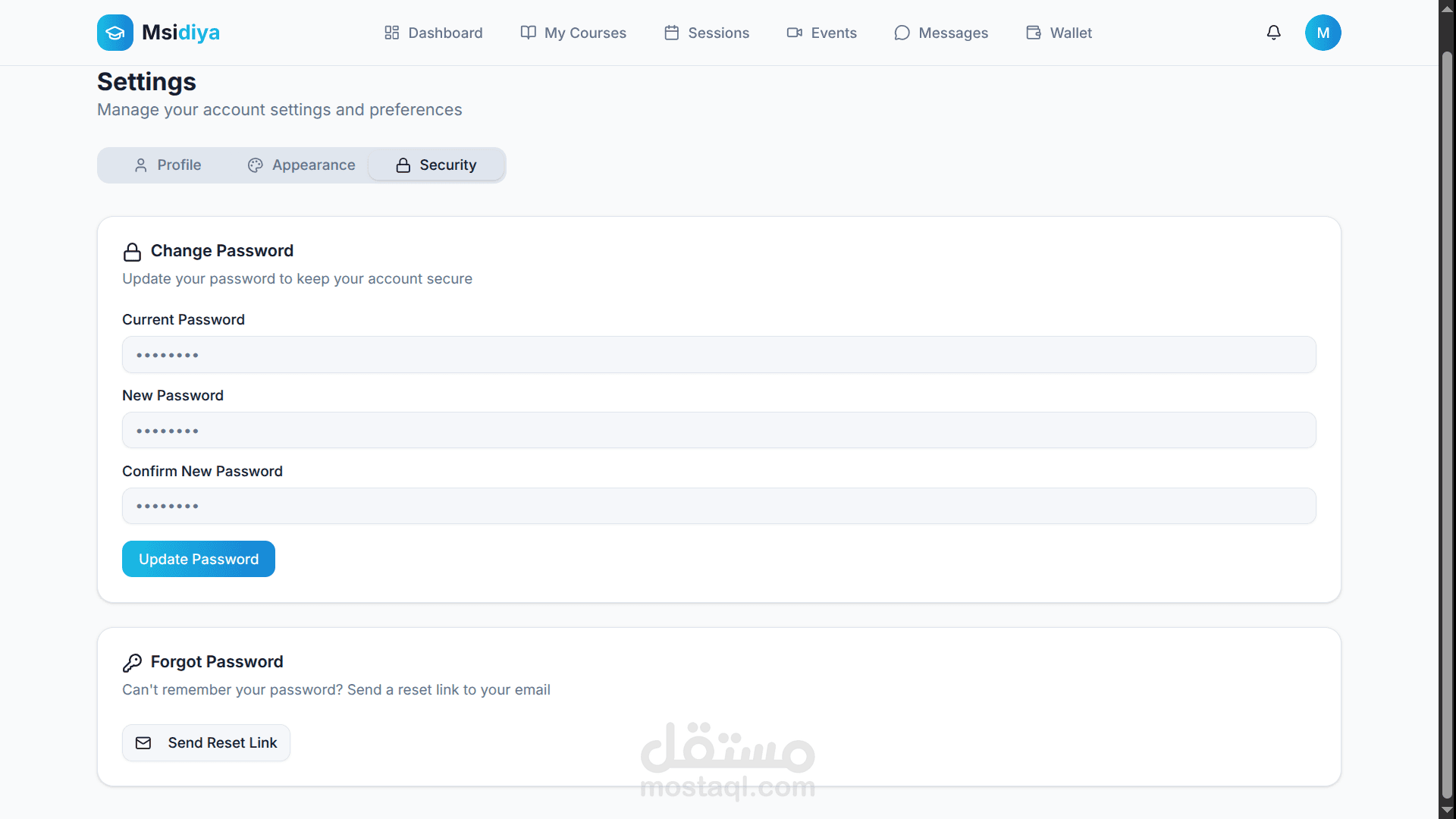Click the Dashboard grid icon
The width and height of the screenshot is (1456, 819).
[391, 33]
